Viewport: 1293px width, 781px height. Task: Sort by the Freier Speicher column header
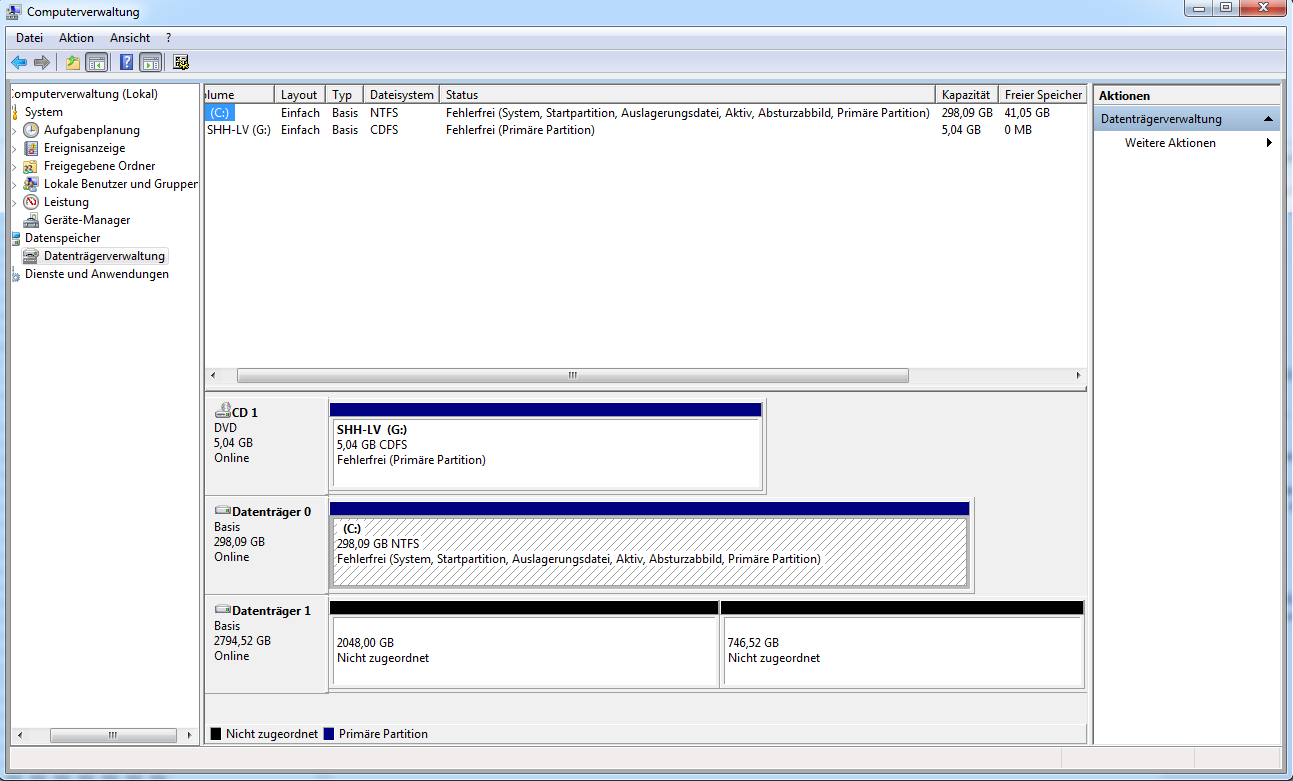1042,95
